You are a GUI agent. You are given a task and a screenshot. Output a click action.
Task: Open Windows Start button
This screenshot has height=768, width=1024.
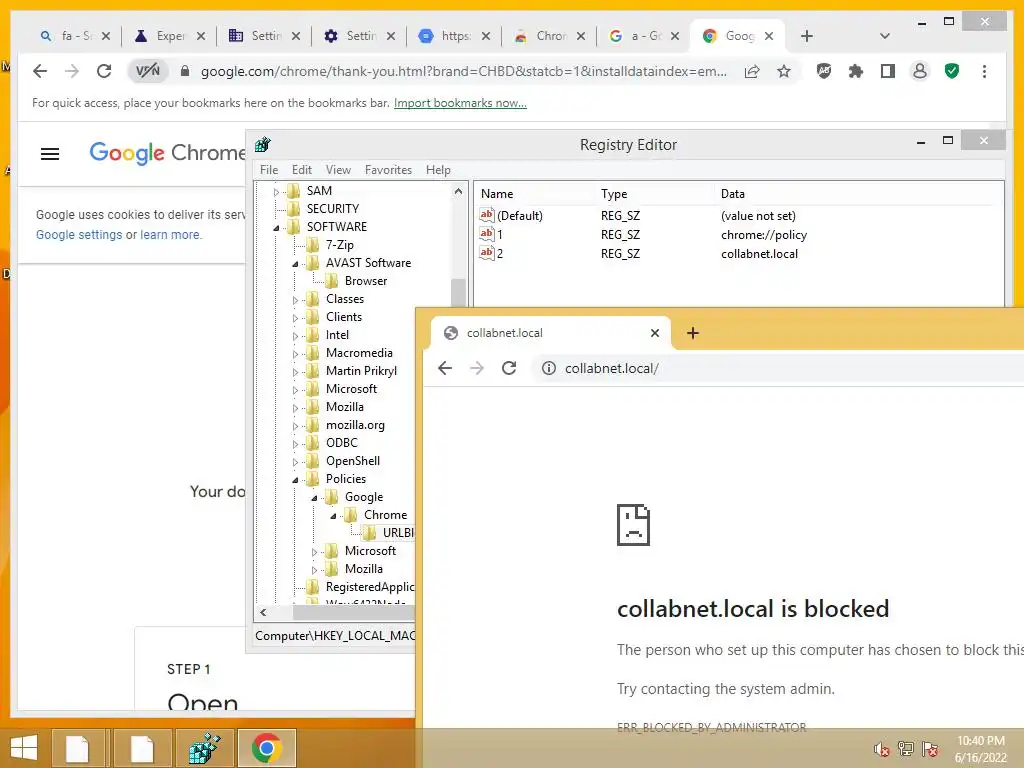pos(24,748)
